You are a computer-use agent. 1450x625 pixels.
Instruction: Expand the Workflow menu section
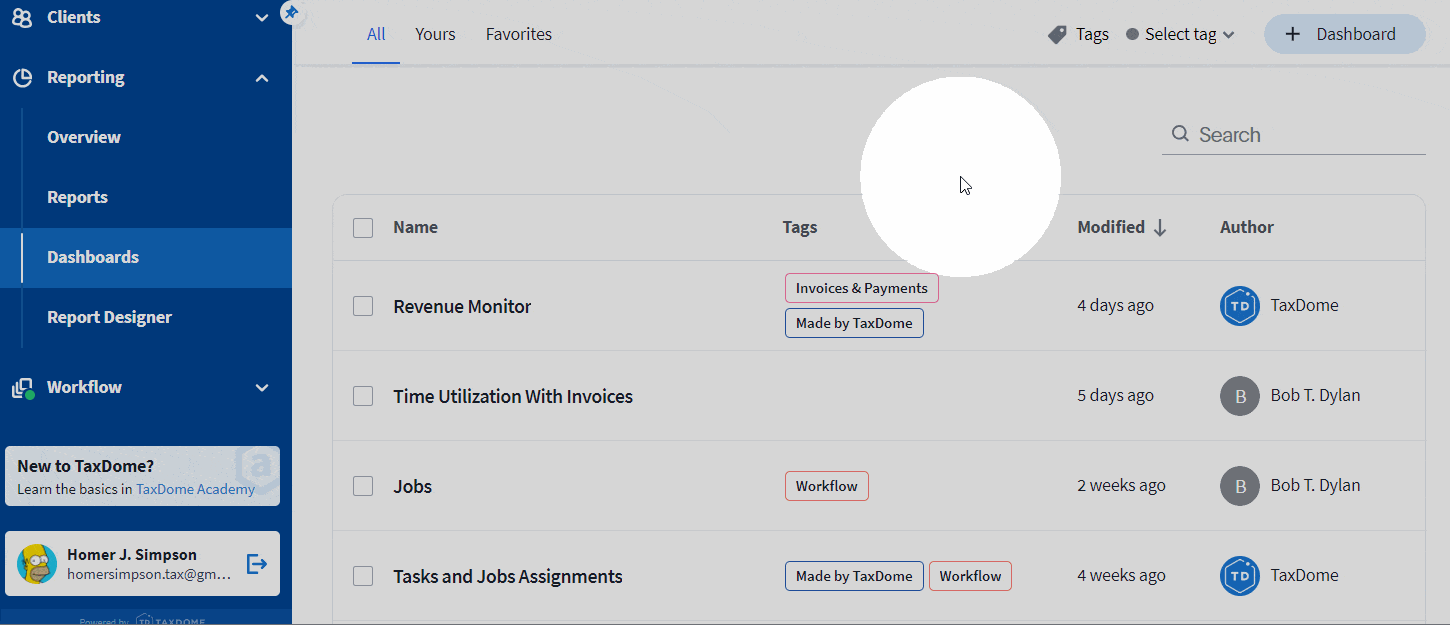[x=262, y=388]
